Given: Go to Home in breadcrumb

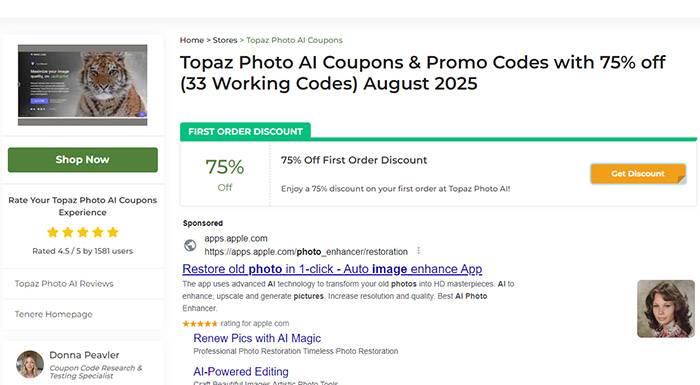Looking at the screenshot, I should (192, 40).
